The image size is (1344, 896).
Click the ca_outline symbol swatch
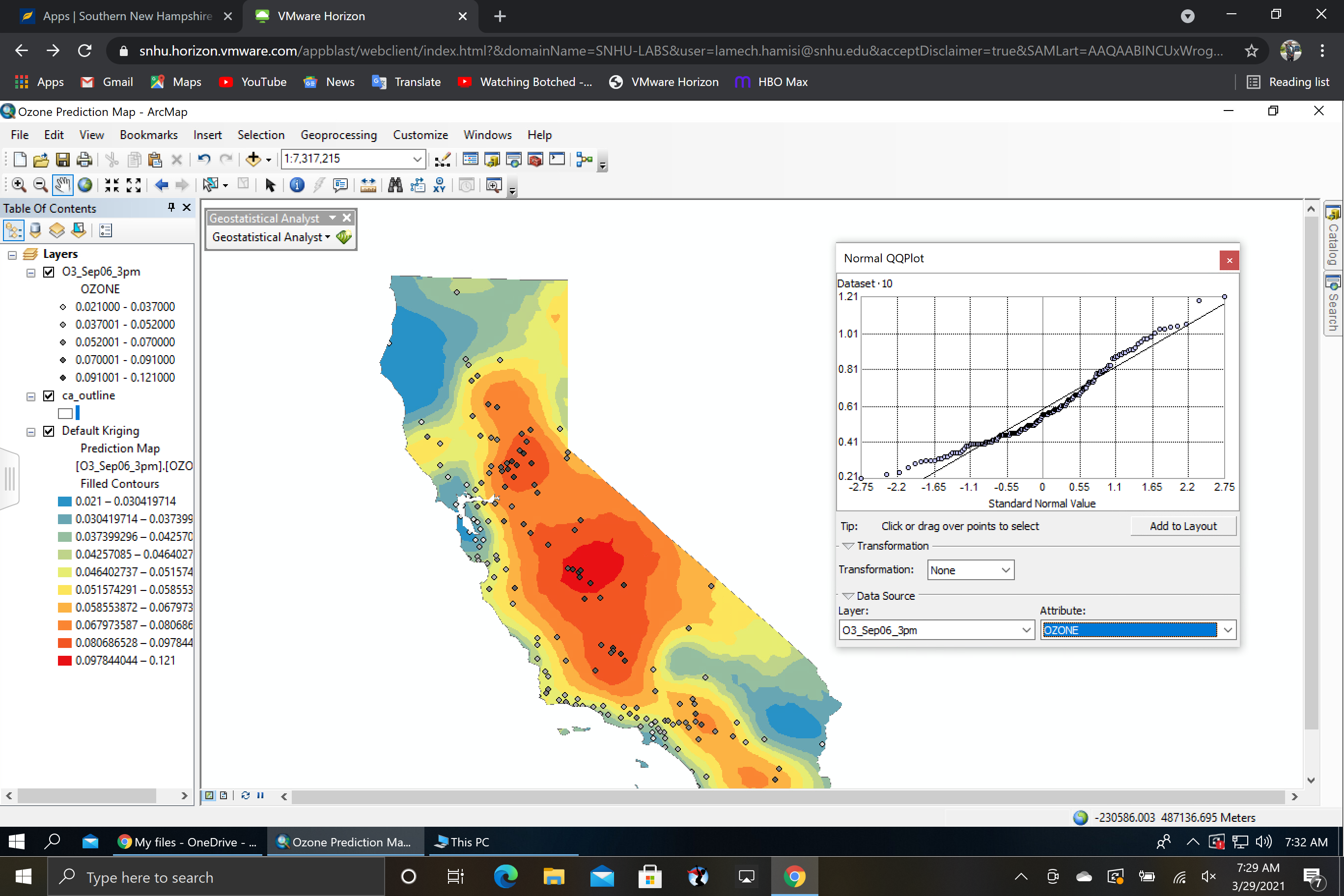pos(66,414)
